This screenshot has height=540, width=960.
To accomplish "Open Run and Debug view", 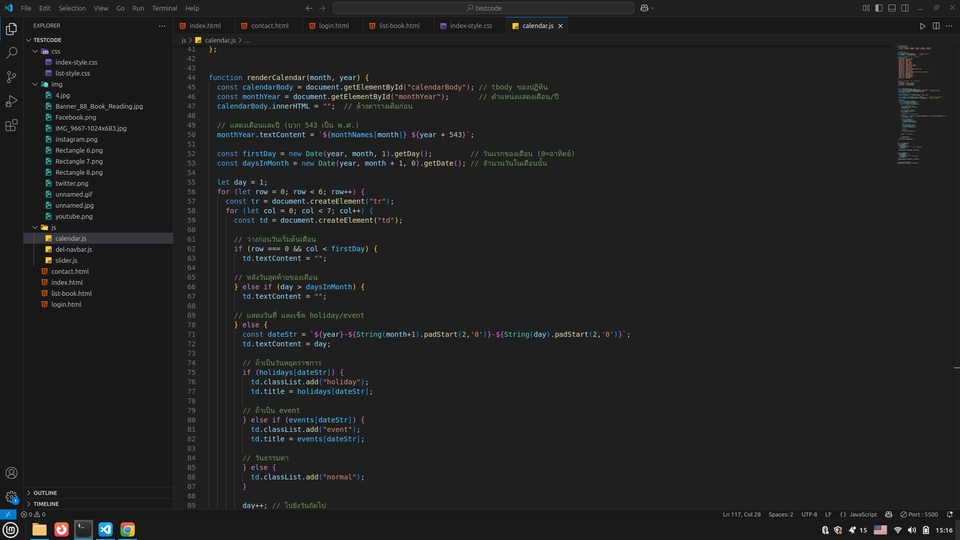I will (11, 101).
